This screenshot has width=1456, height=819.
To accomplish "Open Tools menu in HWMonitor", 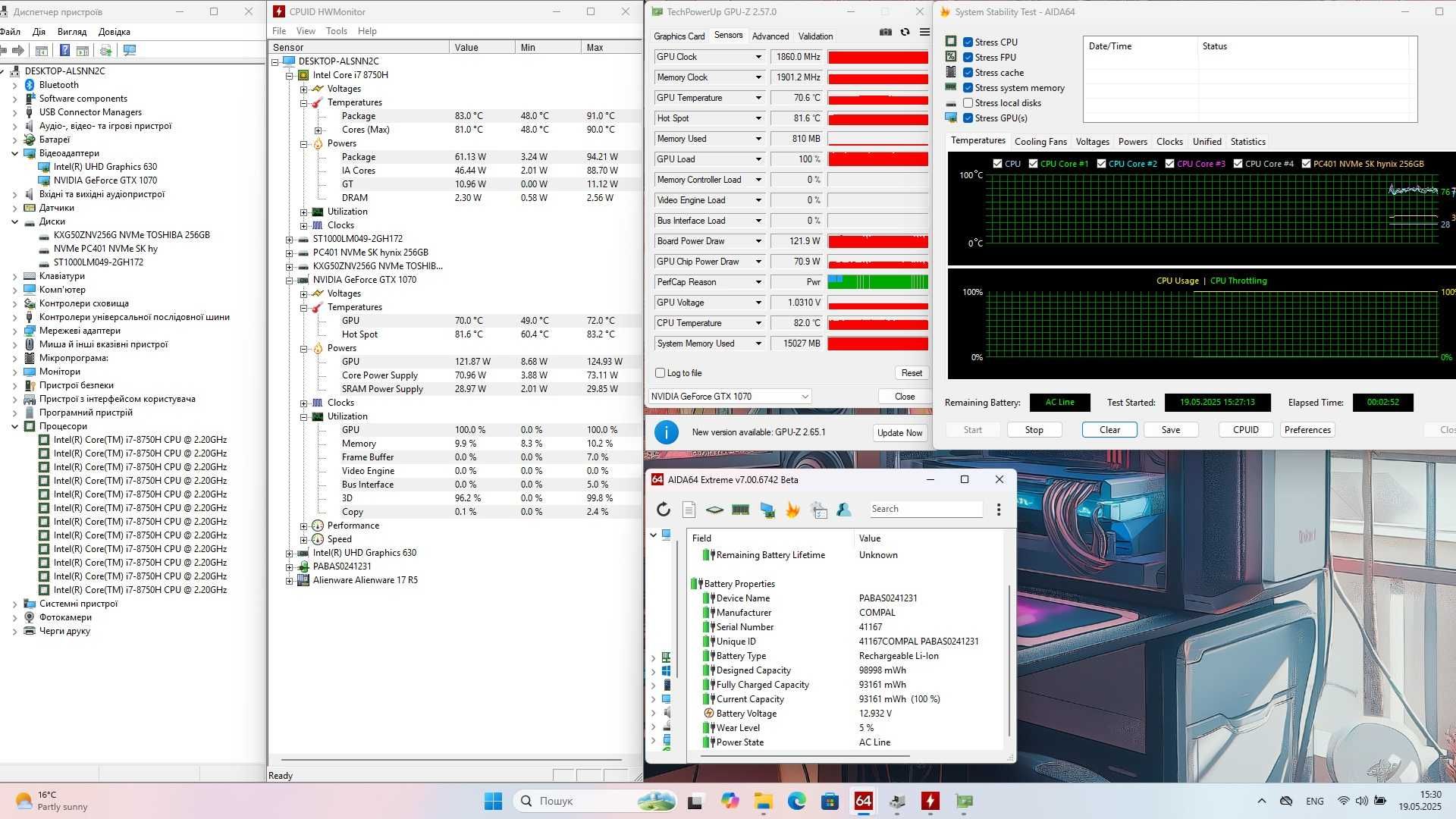I will coord(336,31).
